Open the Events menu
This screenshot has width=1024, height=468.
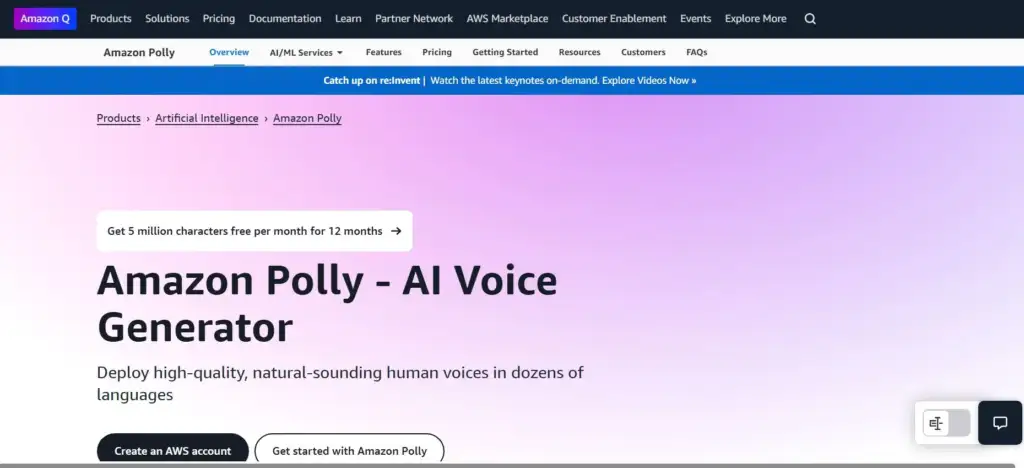696,19
